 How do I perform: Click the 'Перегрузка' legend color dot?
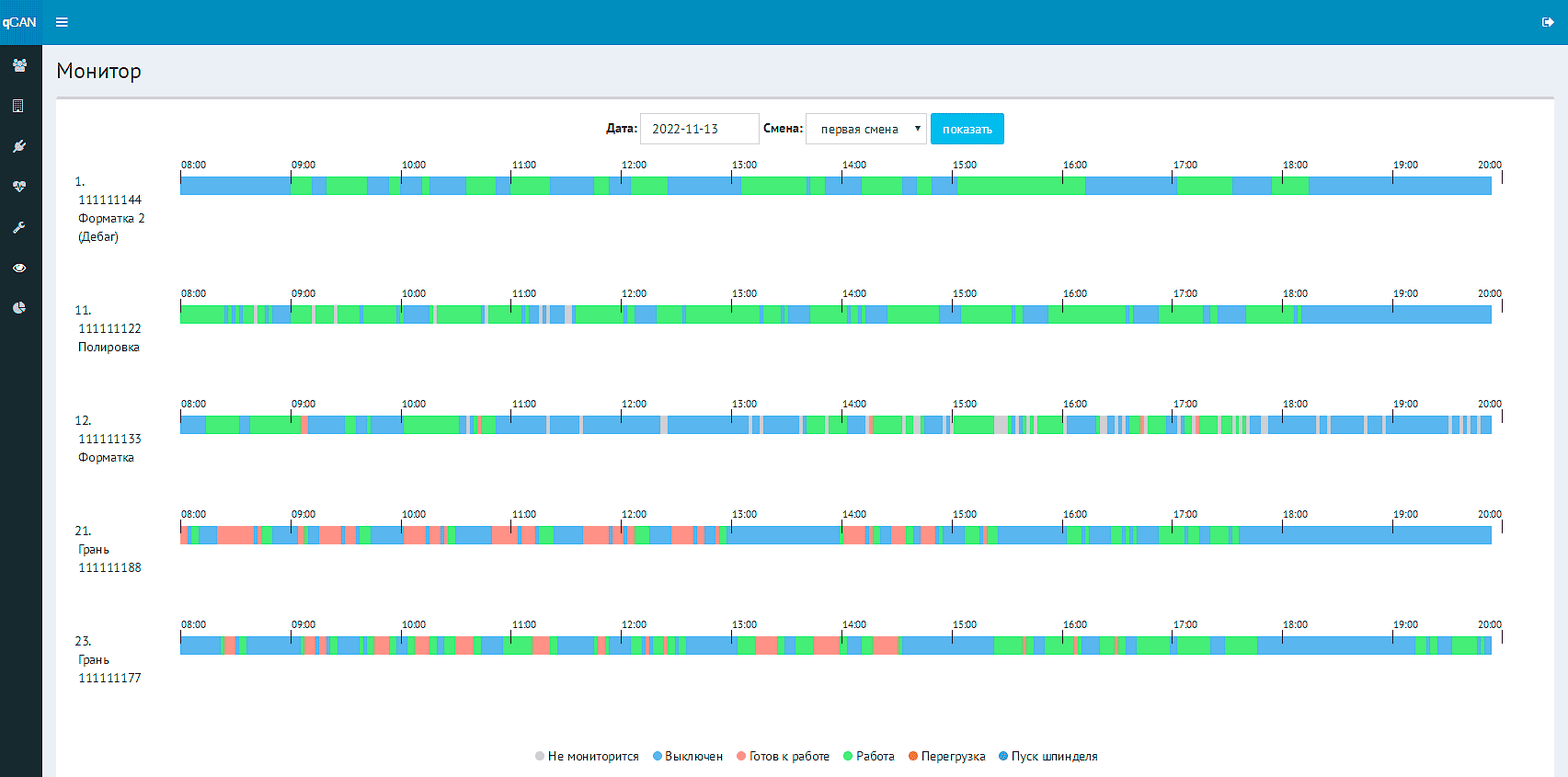[x=913, y=757]
